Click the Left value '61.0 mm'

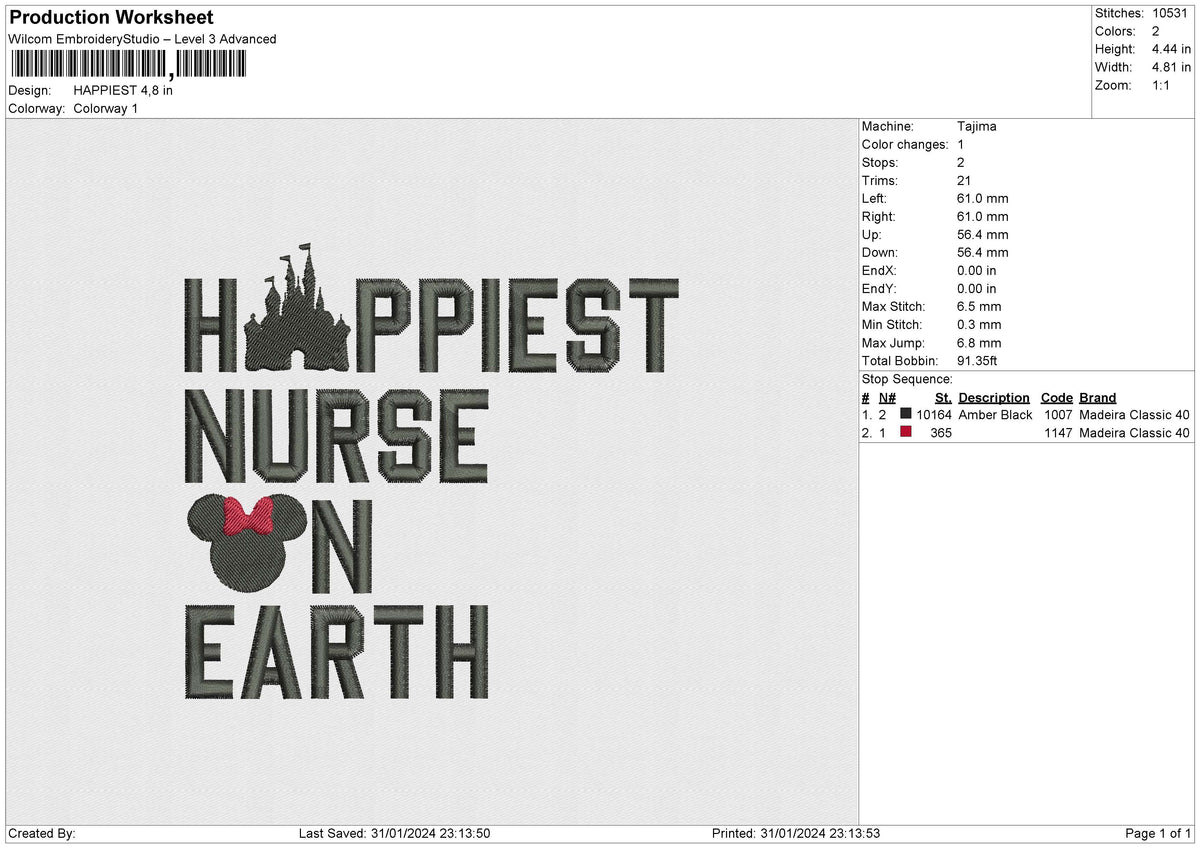click(x=982, y=198)
